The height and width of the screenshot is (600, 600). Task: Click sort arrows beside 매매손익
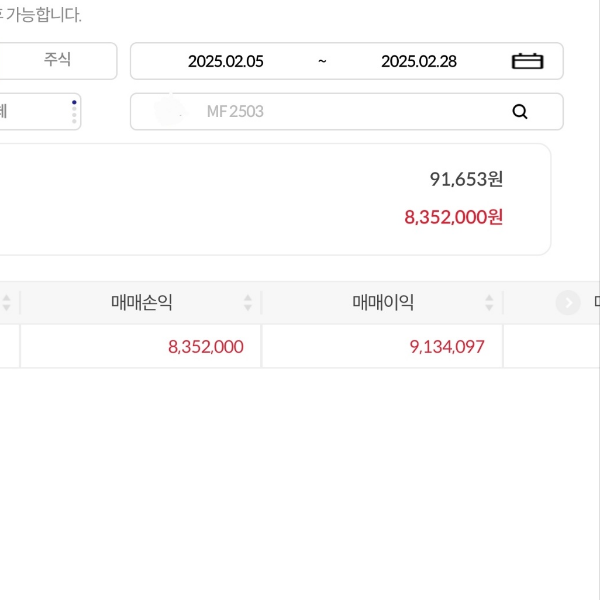248,303
